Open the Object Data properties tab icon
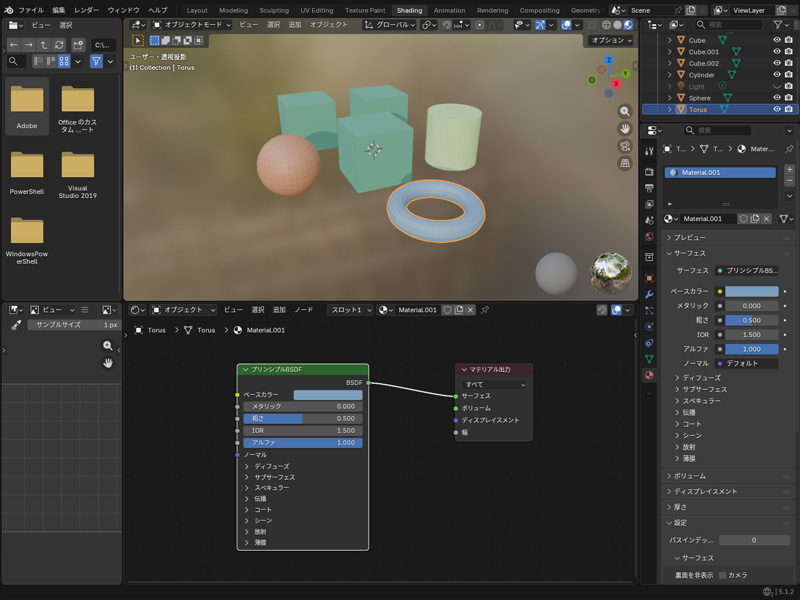This screenshot has width=800, height=600. [x=649, y=359]
